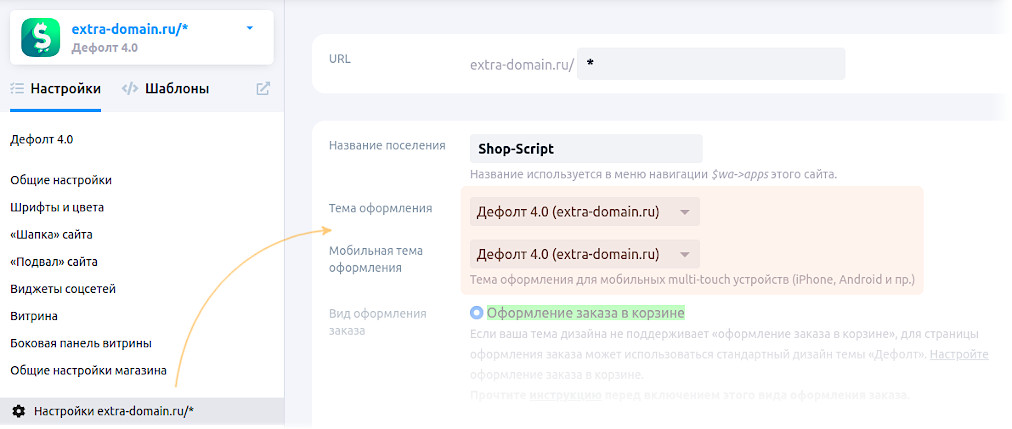
Task: Open the external link icon beside Шаблоны
Action: (263, 88)
